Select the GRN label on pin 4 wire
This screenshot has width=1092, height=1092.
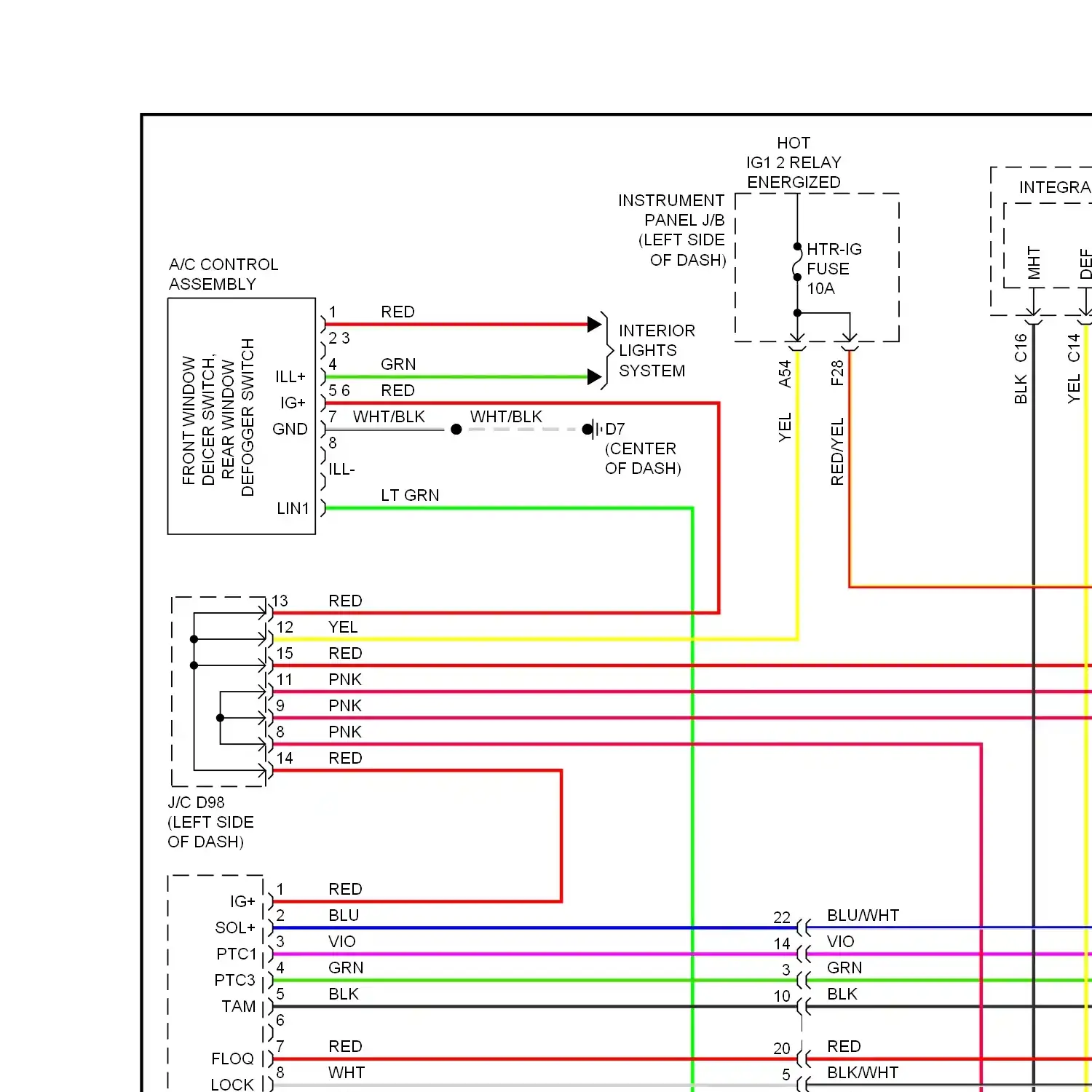click(x=398, y=364)
